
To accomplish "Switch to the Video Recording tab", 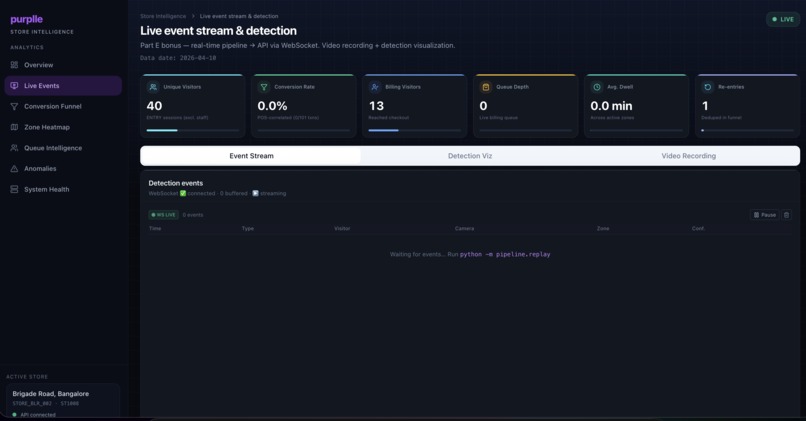I will point(689,156).
